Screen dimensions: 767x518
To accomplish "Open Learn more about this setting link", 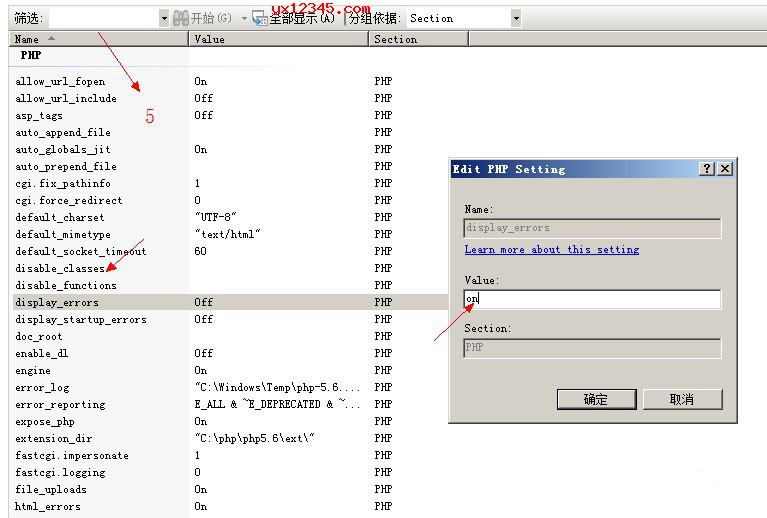I will coord(552,249).
